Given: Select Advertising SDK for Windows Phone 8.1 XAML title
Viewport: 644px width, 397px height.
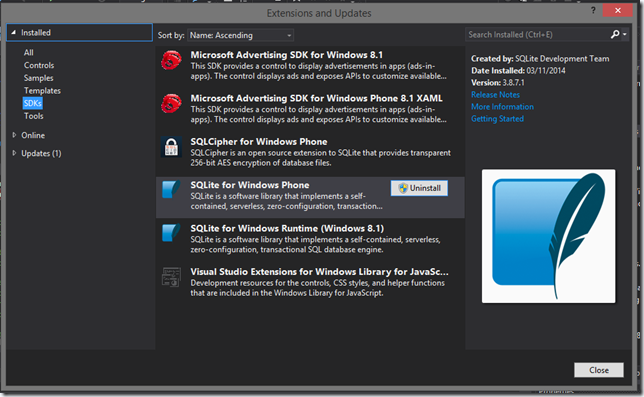Looking at the screenshot, I should click(316, 99).
